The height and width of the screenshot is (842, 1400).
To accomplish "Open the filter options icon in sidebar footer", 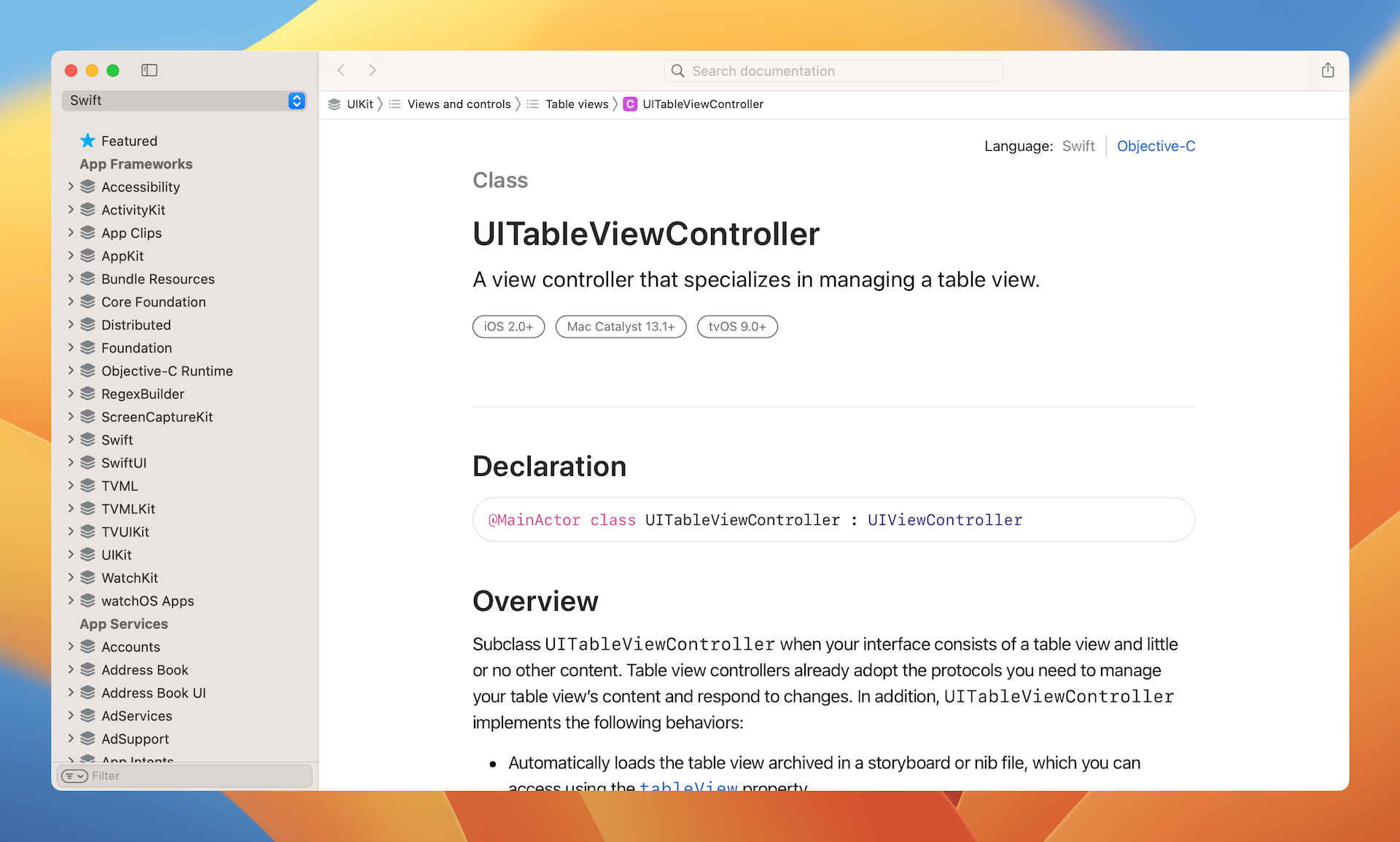I will [74, 776].
